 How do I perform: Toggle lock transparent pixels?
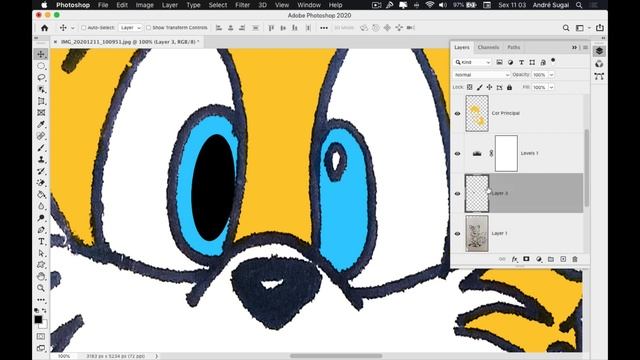tap(469, 87)
